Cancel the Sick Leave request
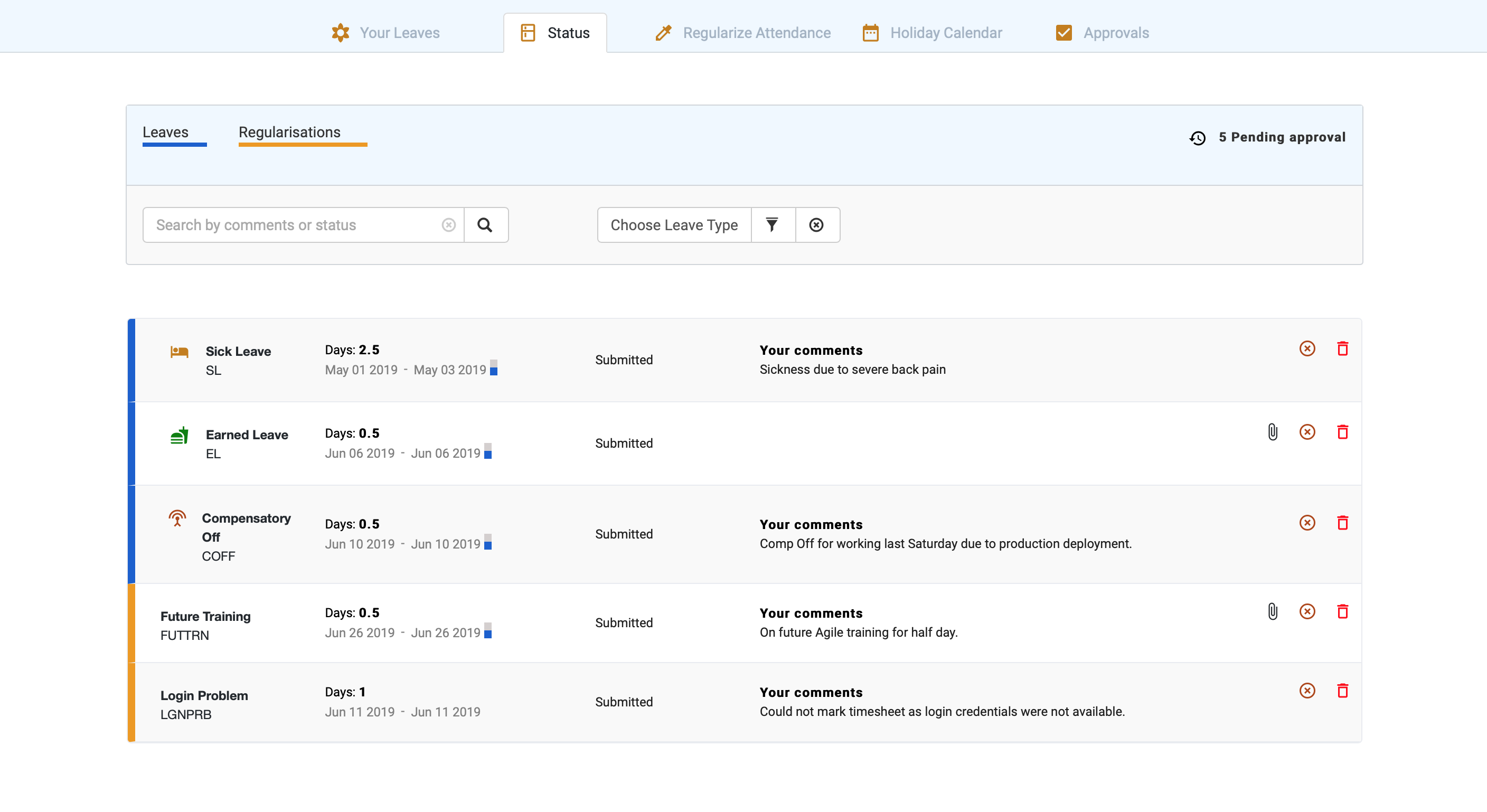This screenshot has width=1487, height=812. (x=1307, y=348)
